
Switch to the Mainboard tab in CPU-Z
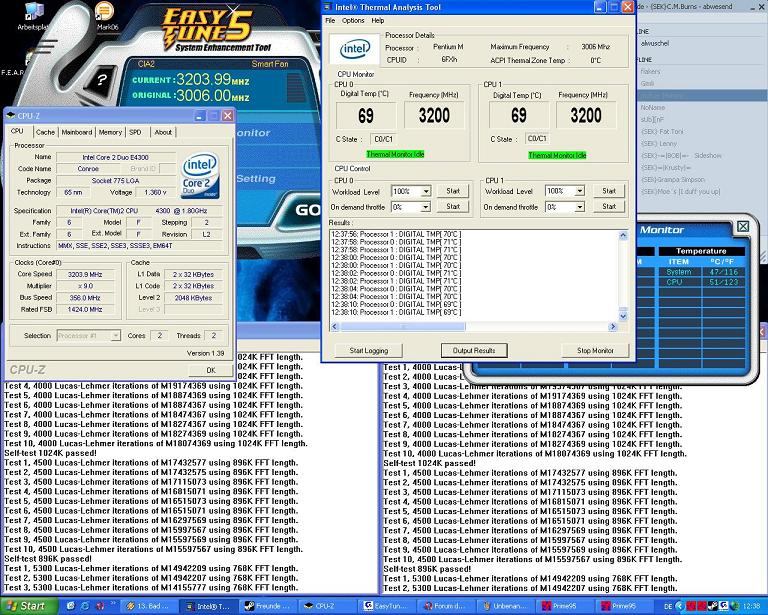(x=77, y=132)
